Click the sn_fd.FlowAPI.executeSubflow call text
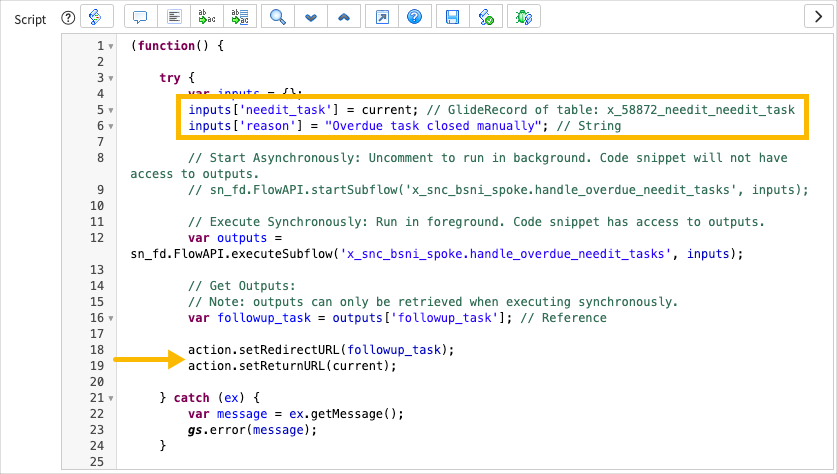 click(437, 254)
